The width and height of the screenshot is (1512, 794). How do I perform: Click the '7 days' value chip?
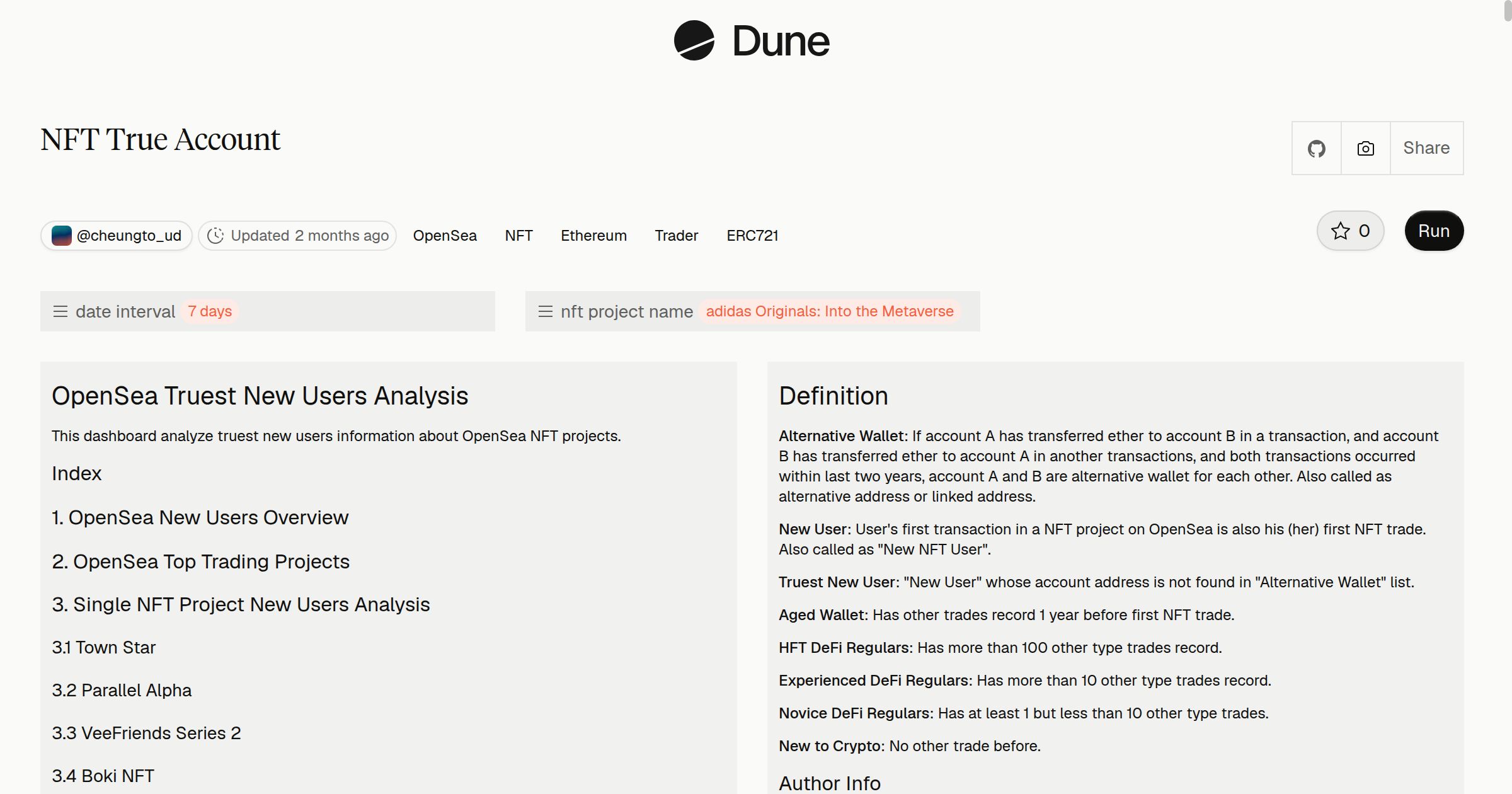[210, 311]
